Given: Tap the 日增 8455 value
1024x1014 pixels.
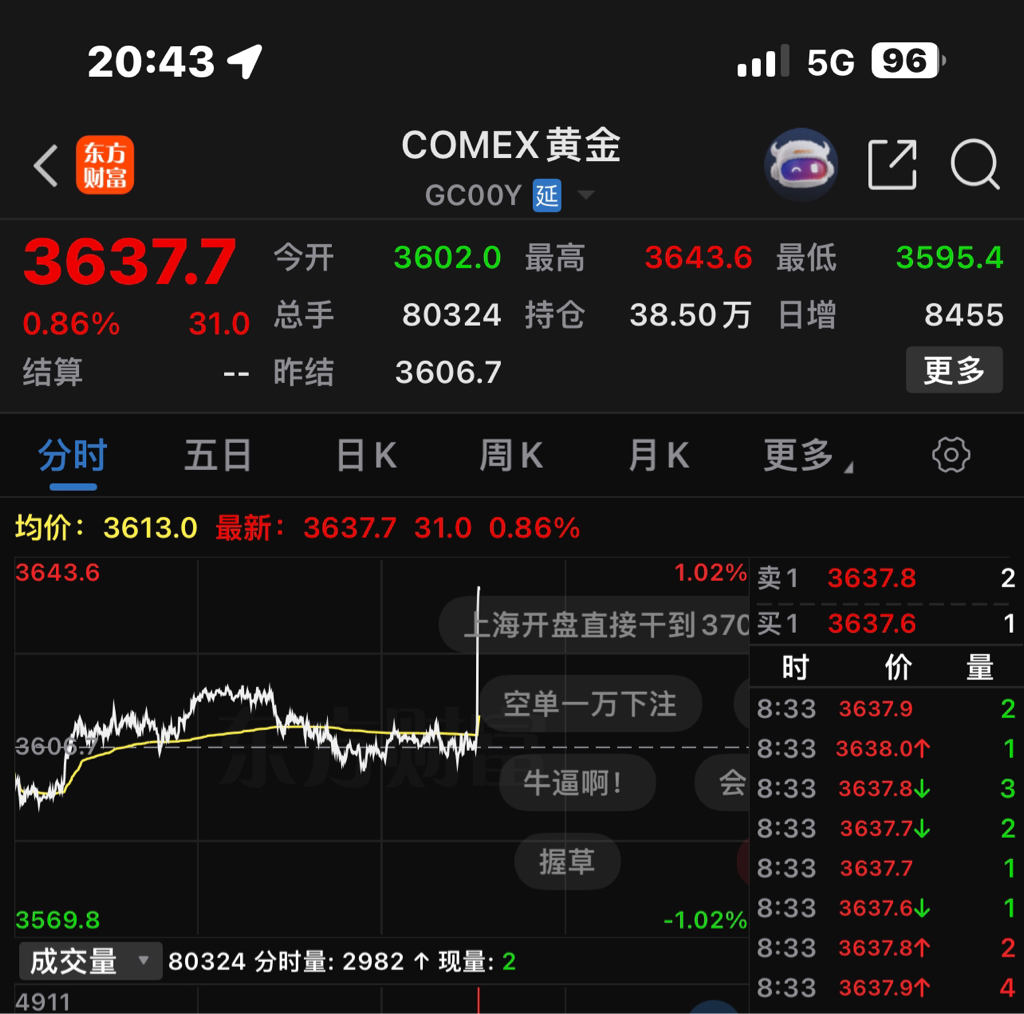Looking at the screenshot, I should tap(963, 315).
